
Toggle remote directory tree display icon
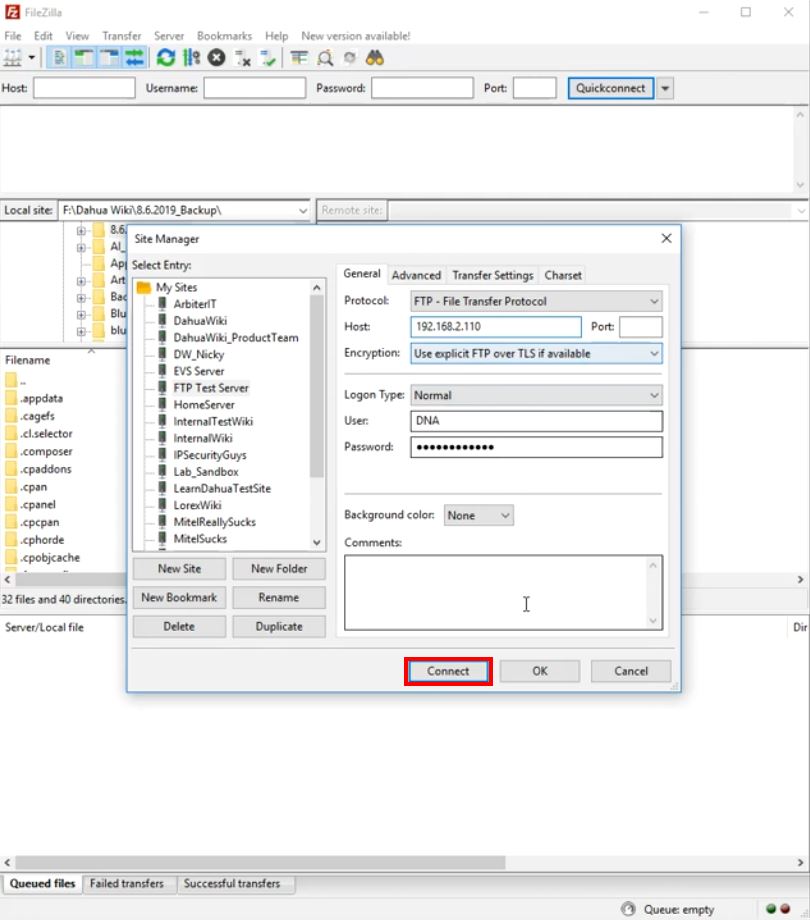tap(109, 58)
